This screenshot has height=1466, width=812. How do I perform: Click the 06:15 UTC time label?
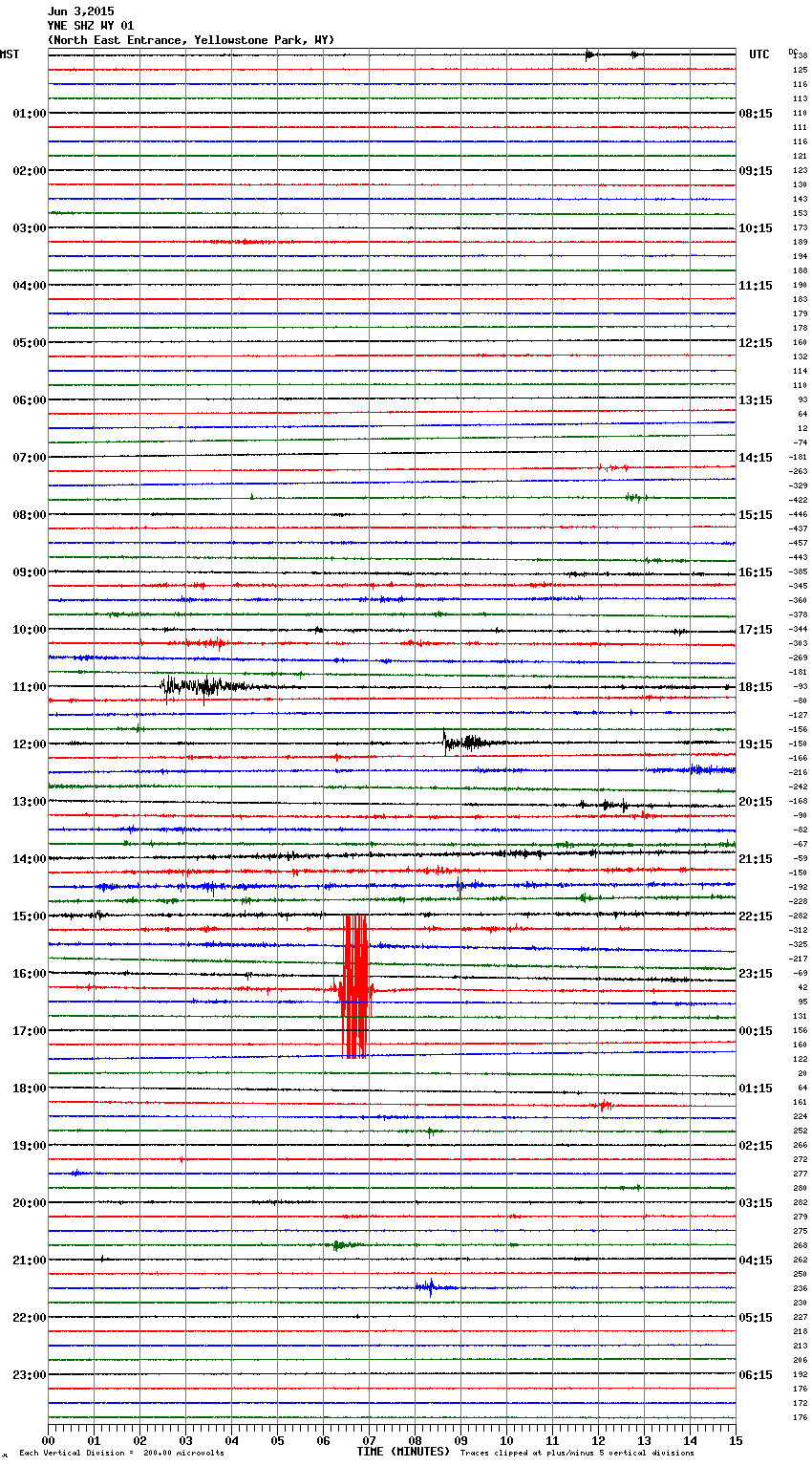click(756, 1375)
